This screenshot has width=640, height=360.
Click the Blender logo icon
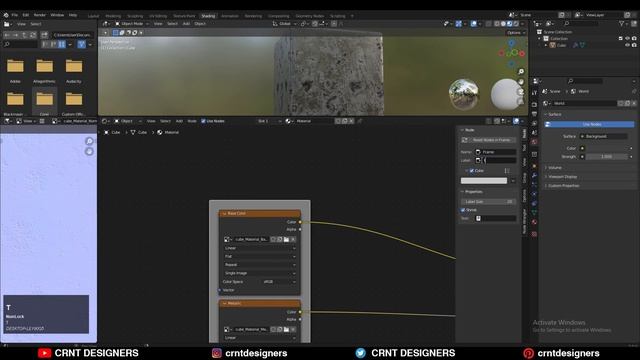[6, 15]
